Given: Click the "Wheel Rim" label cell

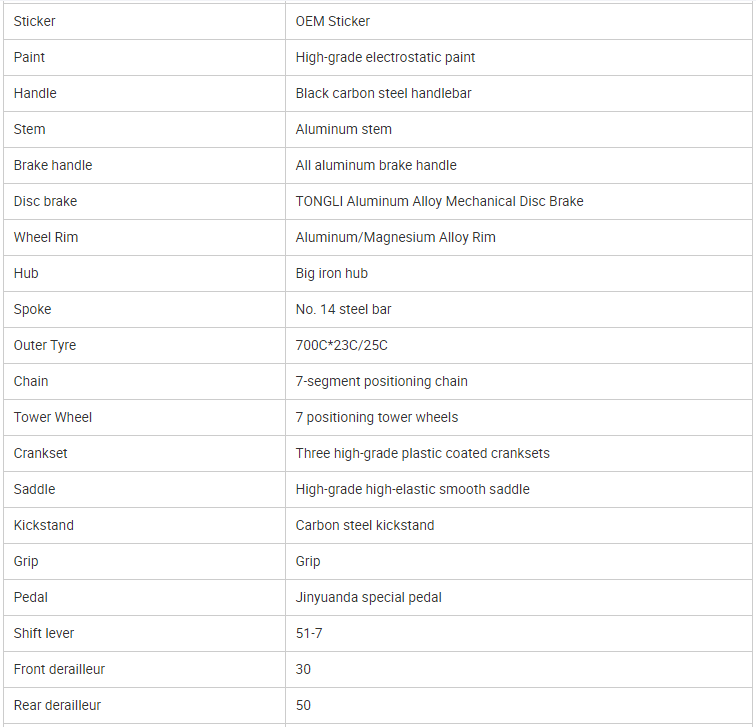Looking at the screenshot, I should tap(46, 237).
